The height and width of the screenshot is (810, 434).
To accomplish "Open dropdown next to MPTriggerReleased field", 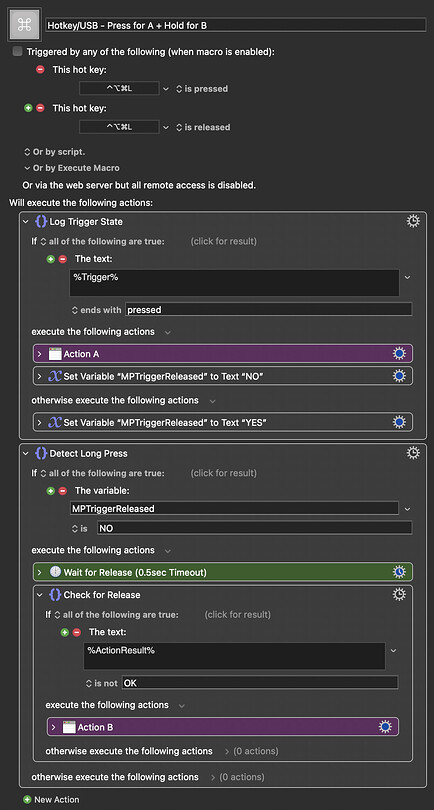I will point(407,509).
